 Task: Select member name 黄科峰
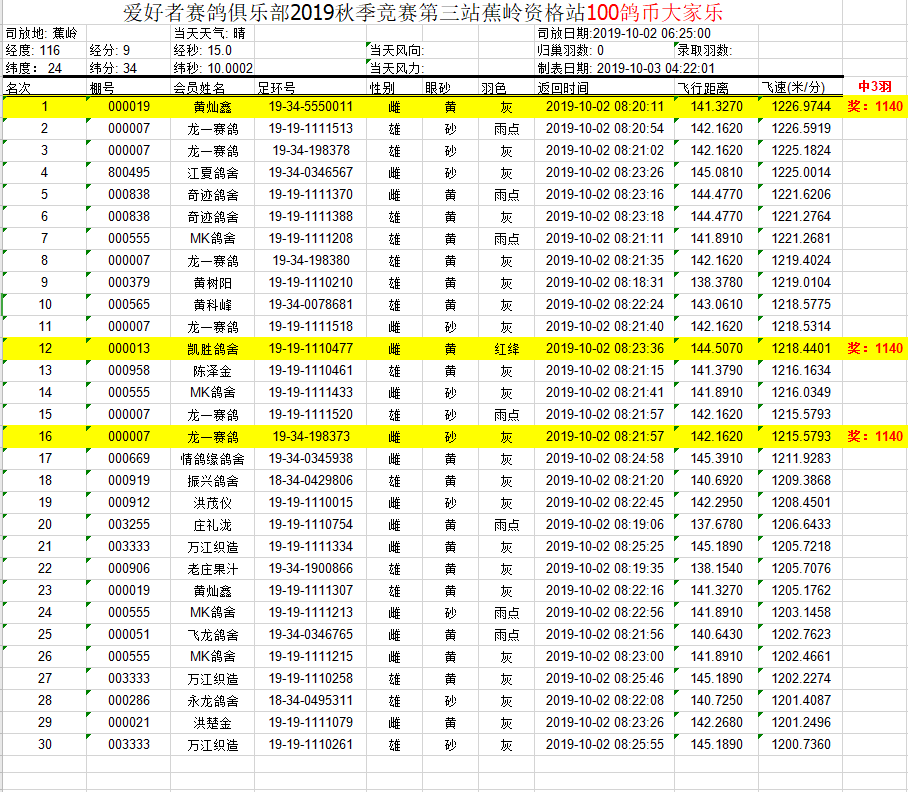pyautogui.click(x=213, y=305)
